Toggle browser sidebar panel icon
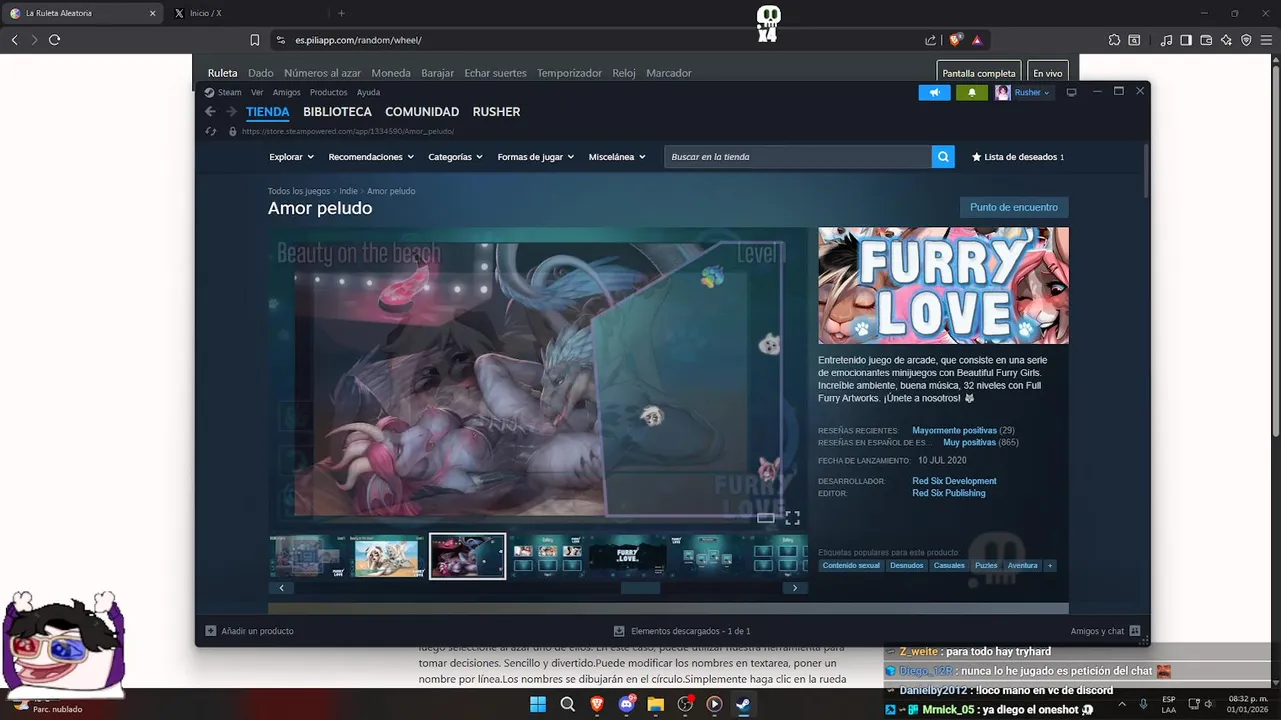The height and width of the screenshot is (720, 1281). (x=1186, y=40)
